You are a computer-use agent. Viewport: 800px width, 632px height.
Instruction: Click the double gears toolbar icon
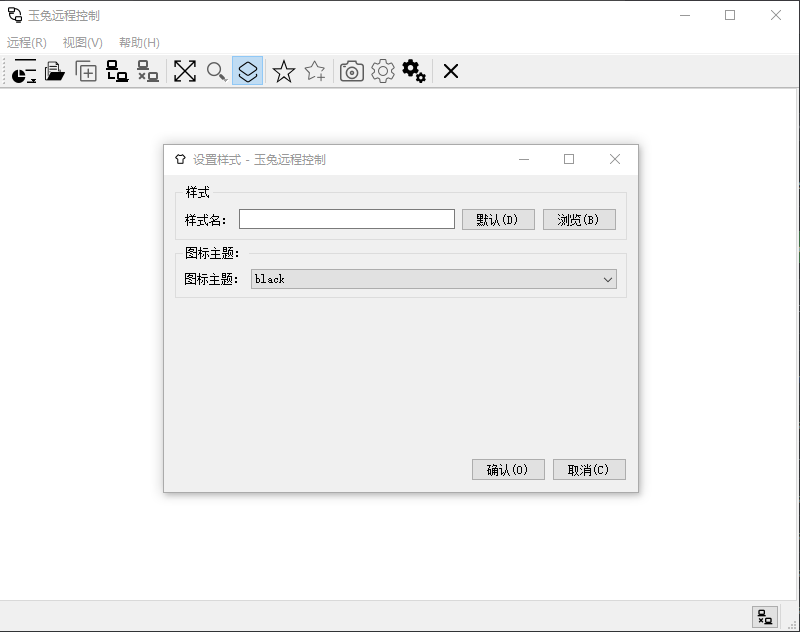point(414,71)
